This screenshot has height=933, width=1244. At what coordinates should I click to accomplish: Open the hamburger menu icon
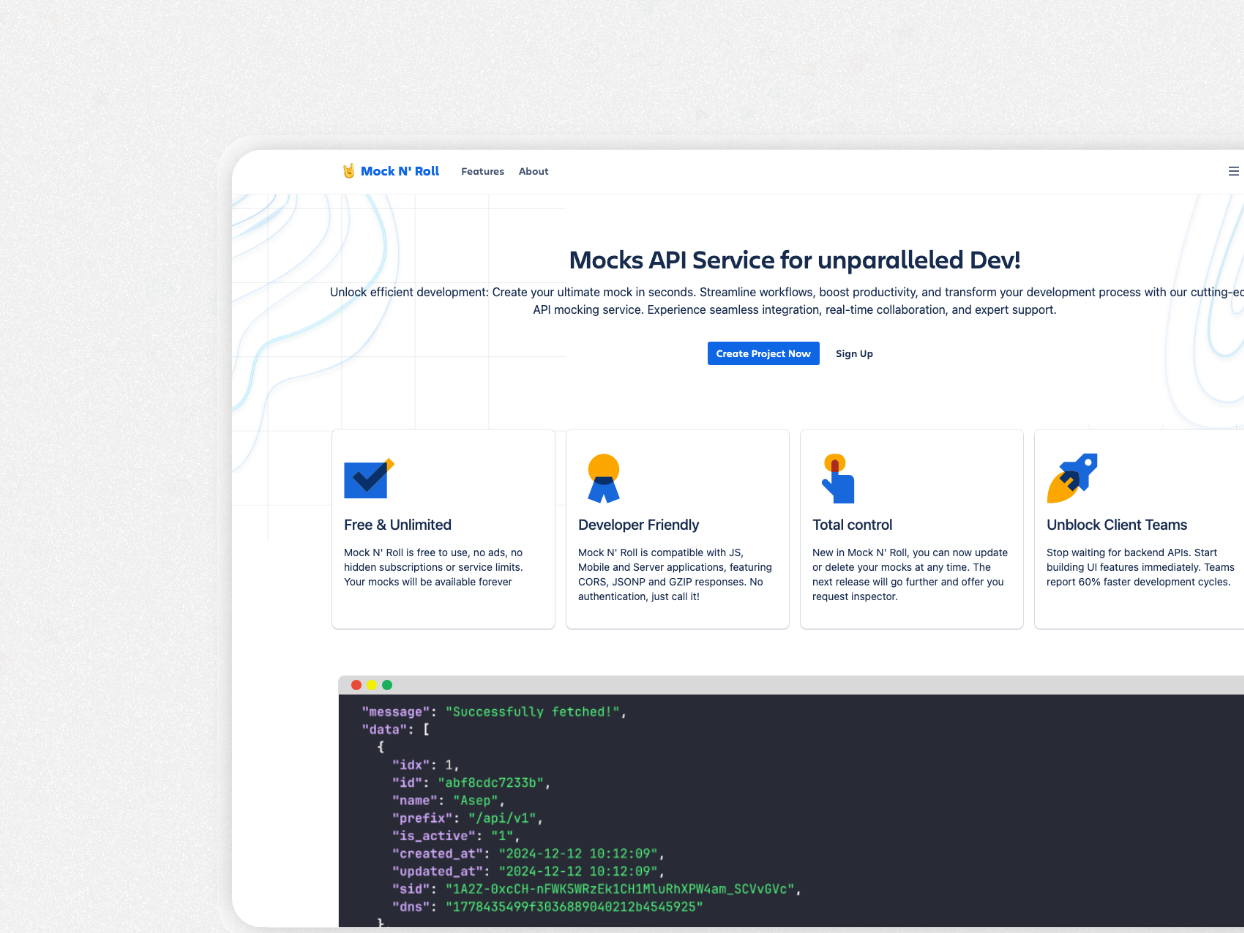[x=1233, y=171]
